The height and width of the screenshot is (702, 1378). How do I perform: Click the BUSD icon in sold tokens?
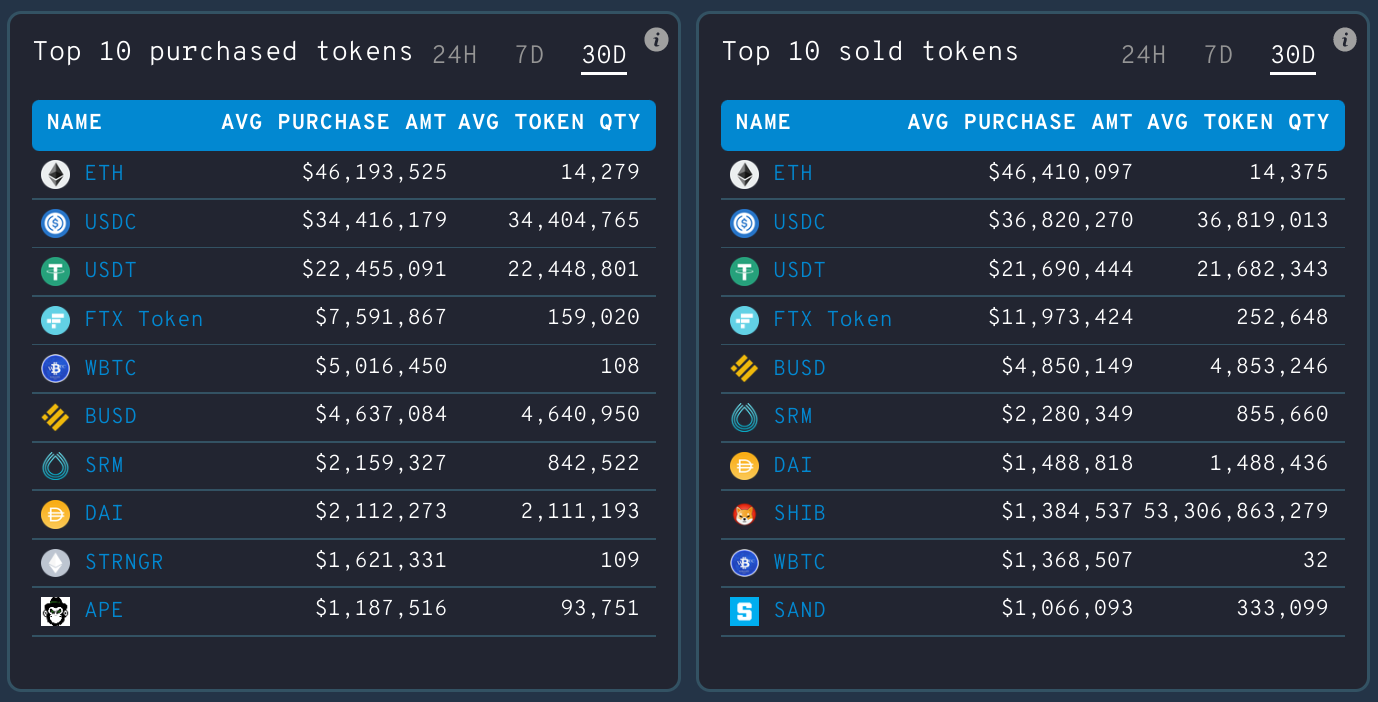[745, 368]
